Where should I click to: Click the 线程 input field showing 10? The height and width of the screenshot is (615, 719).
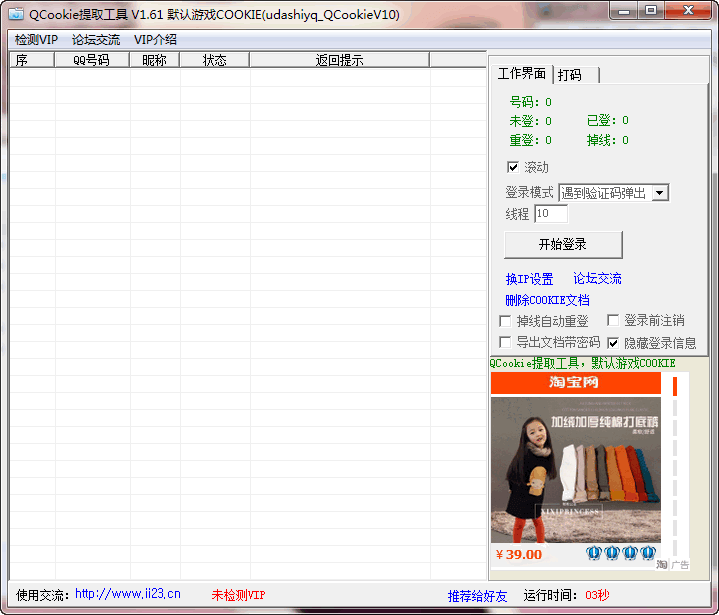point(551,214)
